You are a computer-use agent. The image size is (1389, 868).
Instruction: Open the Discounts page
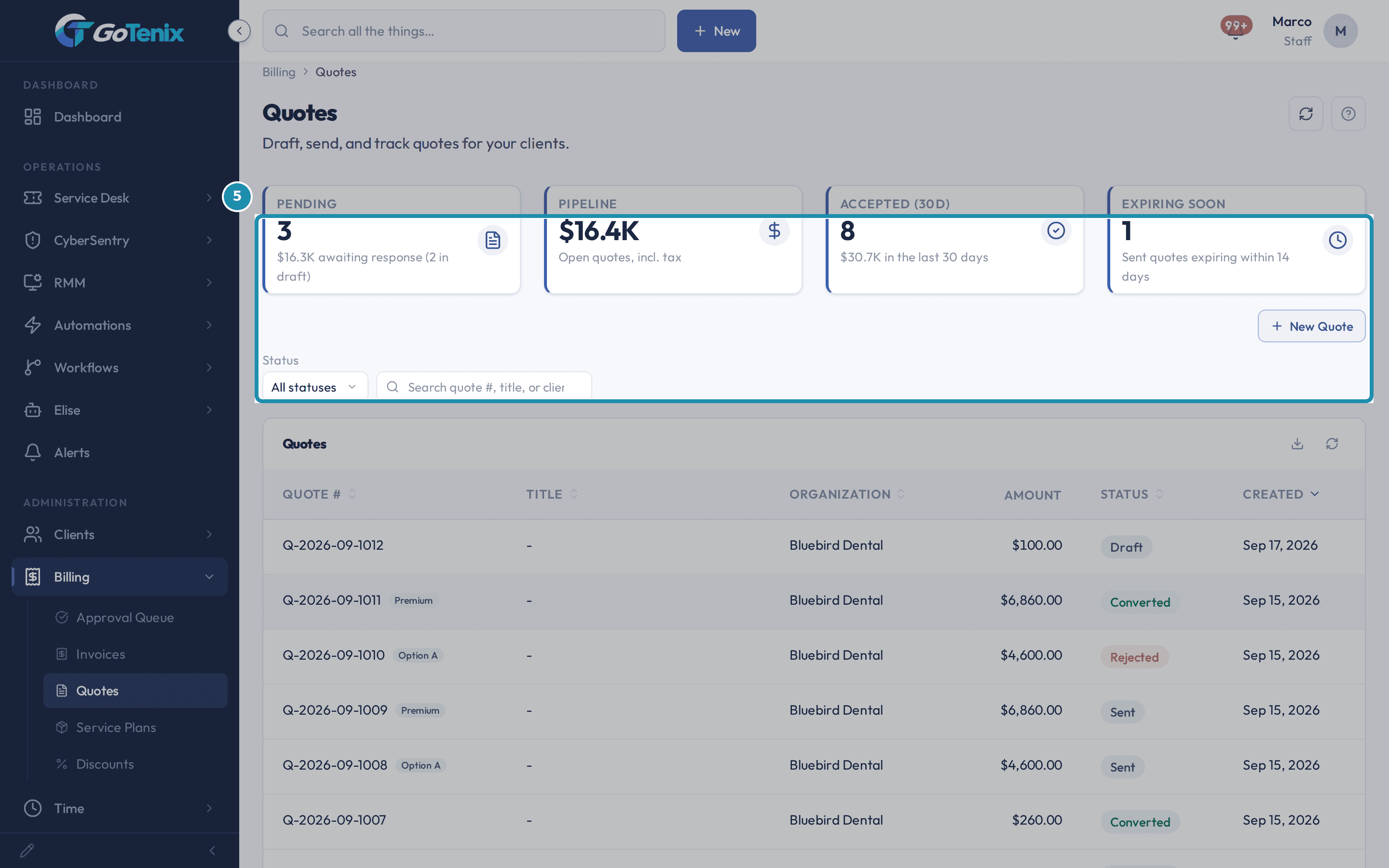coord(136,764)
